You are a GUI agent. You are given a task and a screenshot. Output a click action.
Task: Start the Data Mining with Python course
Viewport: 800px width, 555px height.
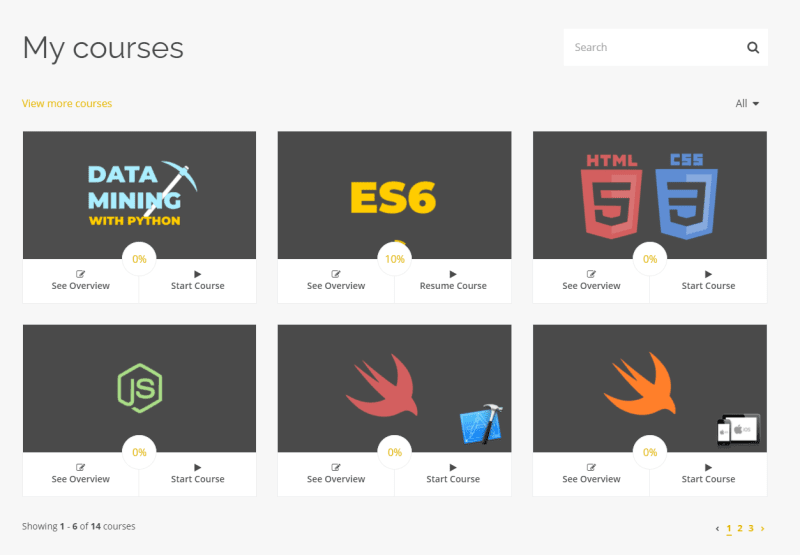197,281
